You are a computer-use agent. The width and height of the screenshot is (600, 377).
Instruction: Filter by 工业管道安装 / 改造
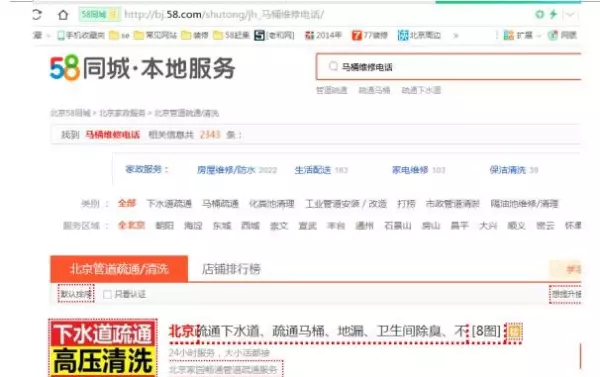[x=346, y=204]
